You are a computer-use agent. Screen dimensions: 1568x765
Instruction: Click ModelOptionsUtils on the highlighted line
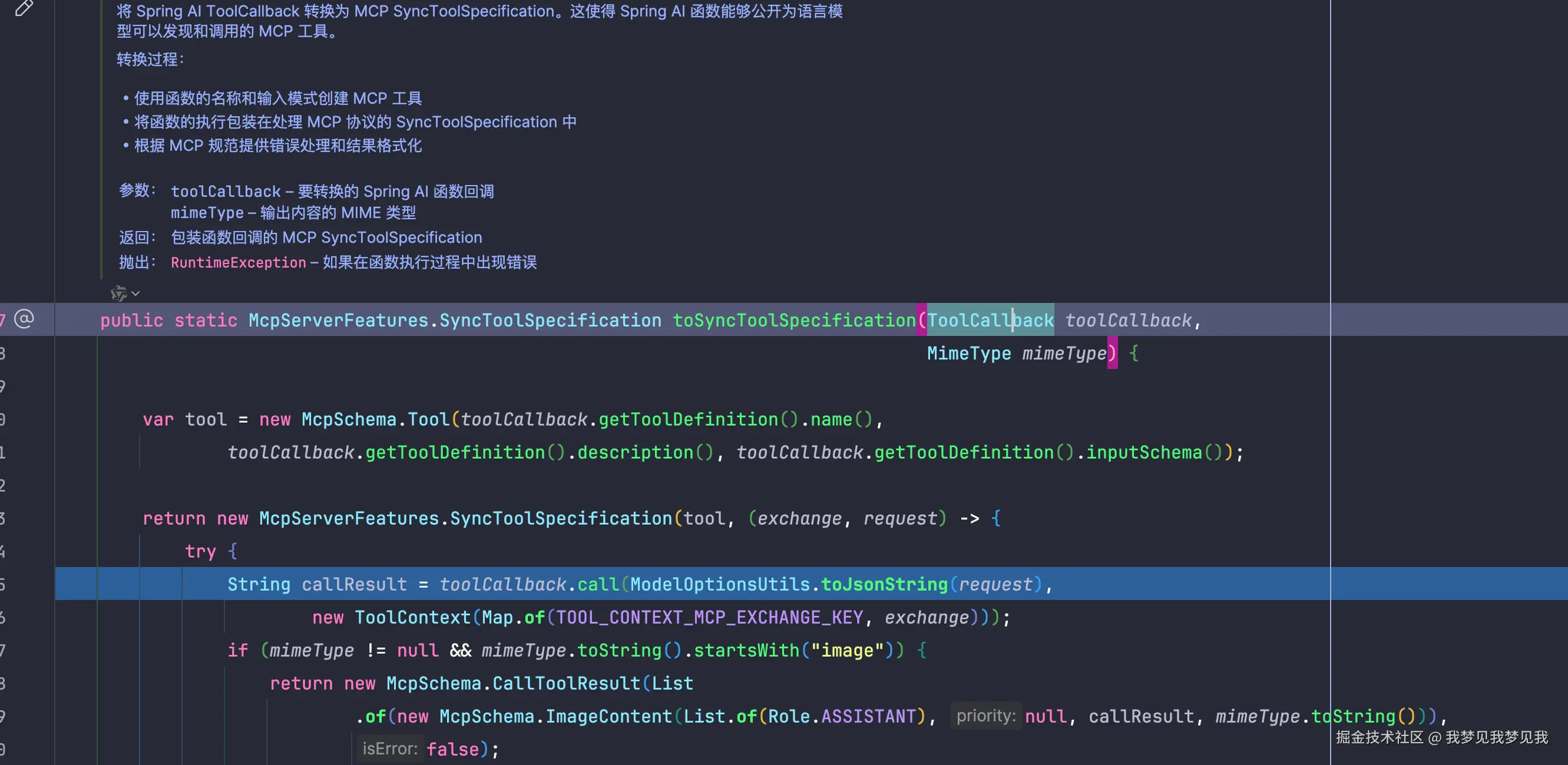click(x=719, y=585)
